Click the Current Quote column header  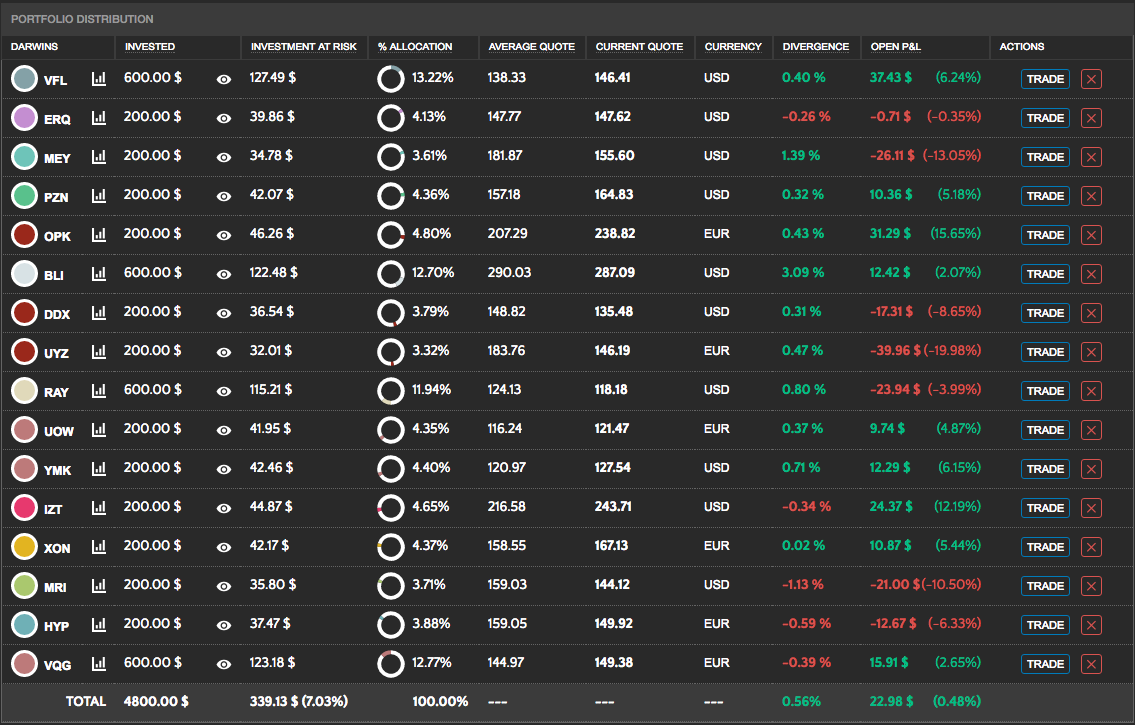click(639, 47)
